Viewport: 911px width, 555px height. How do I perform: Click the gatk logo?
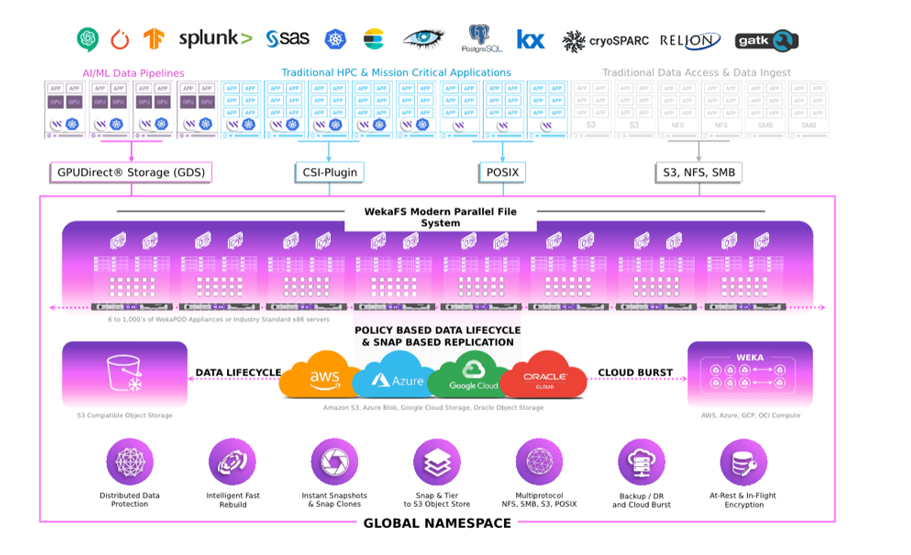pyautogui.click(x=766, y=40)
